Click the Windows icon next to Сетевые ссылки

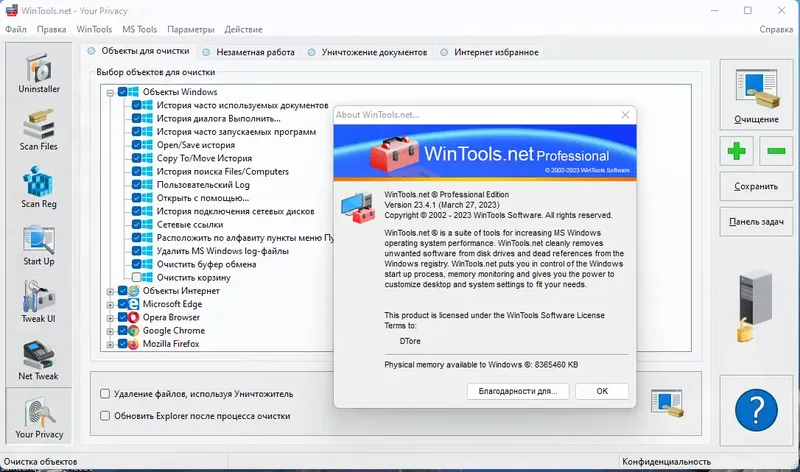pos(147,225)
